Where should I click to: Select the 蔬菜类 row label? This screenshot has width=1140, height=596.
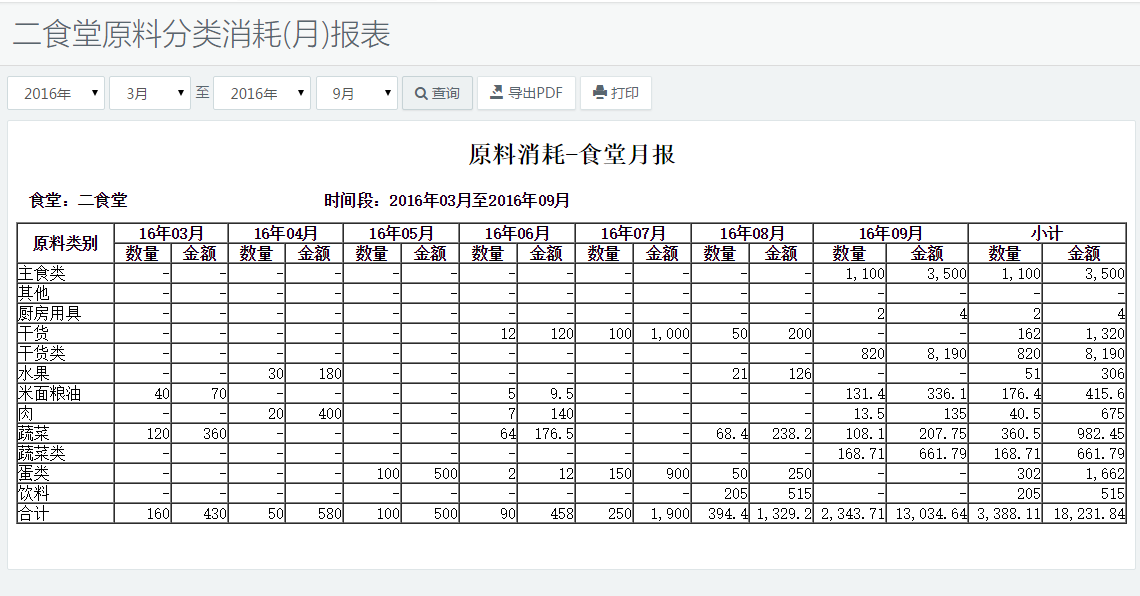41,453
